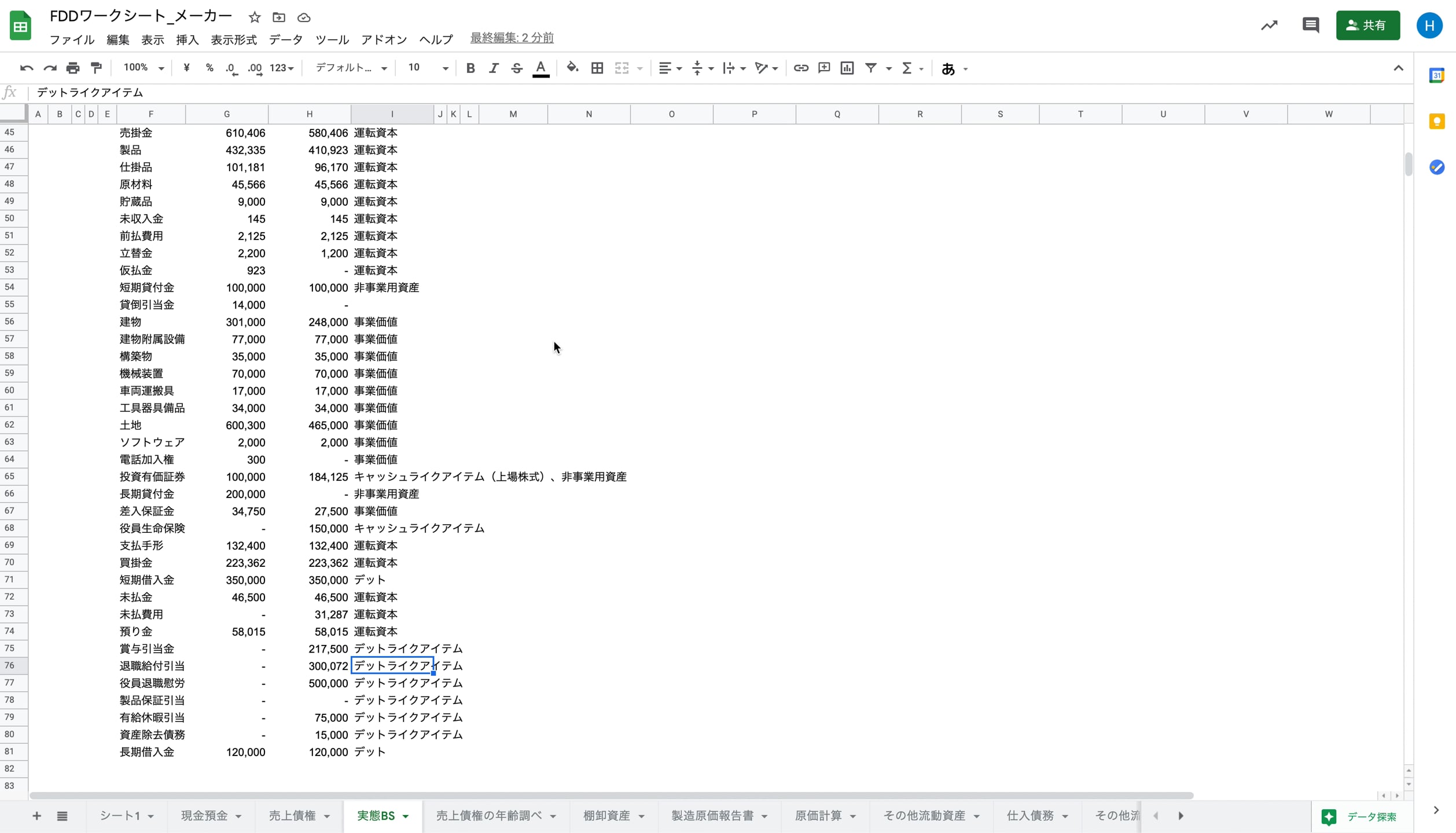
Task: Click the star to favorite the spreadsheet
Action: (x=255, y=17)
